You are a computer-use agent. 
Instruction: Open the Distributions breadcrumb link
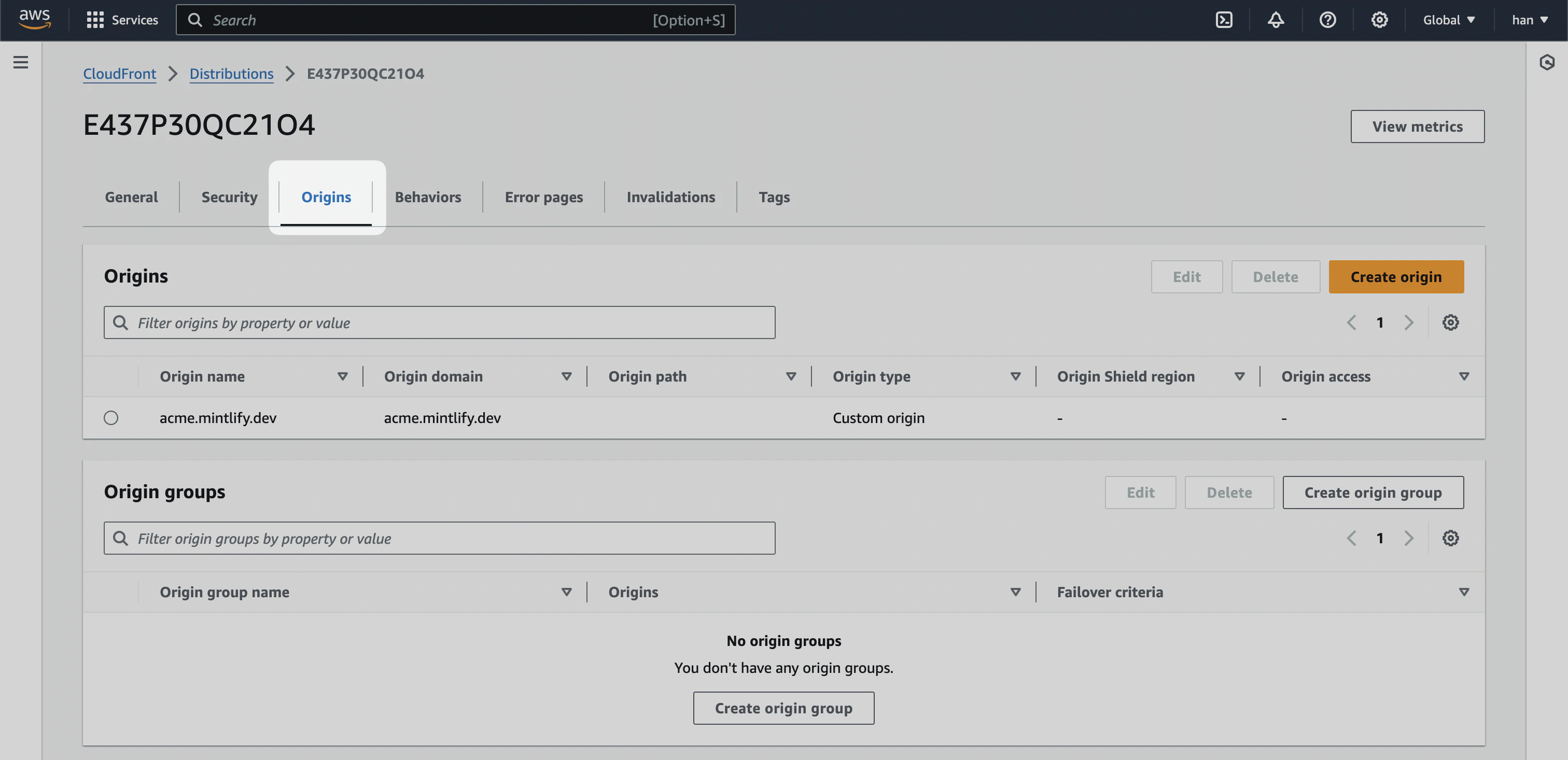pos(231,74)
